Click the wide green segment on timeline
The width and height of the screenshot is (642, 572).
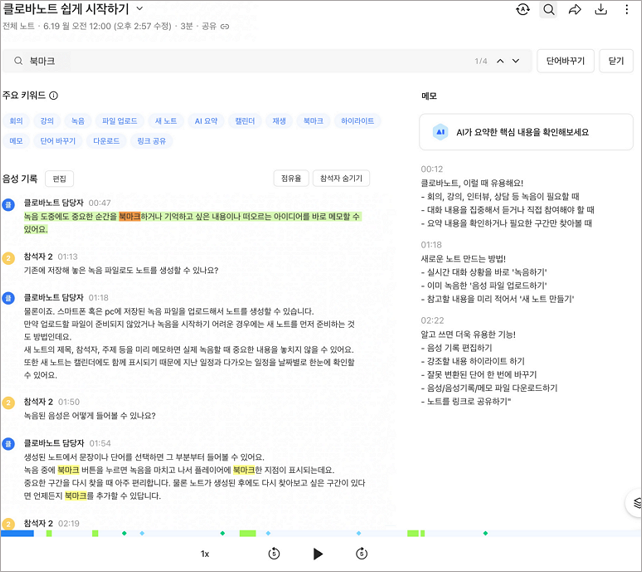(248, 534)
